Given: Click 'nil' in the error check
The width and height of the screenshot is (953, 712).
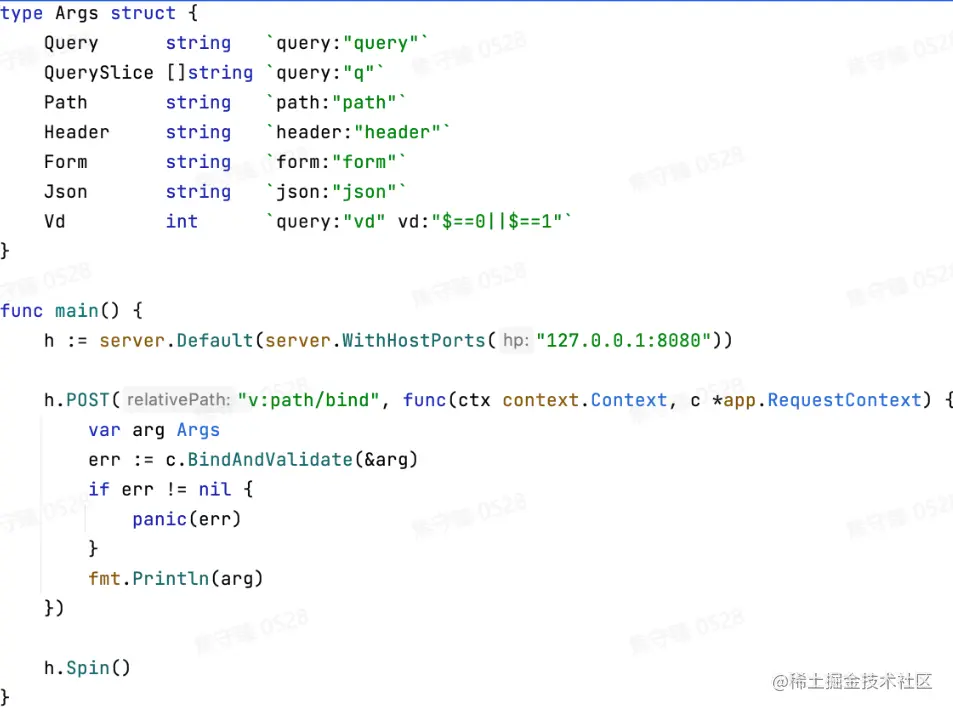Looking at the screenshot, I should point(215,489).
